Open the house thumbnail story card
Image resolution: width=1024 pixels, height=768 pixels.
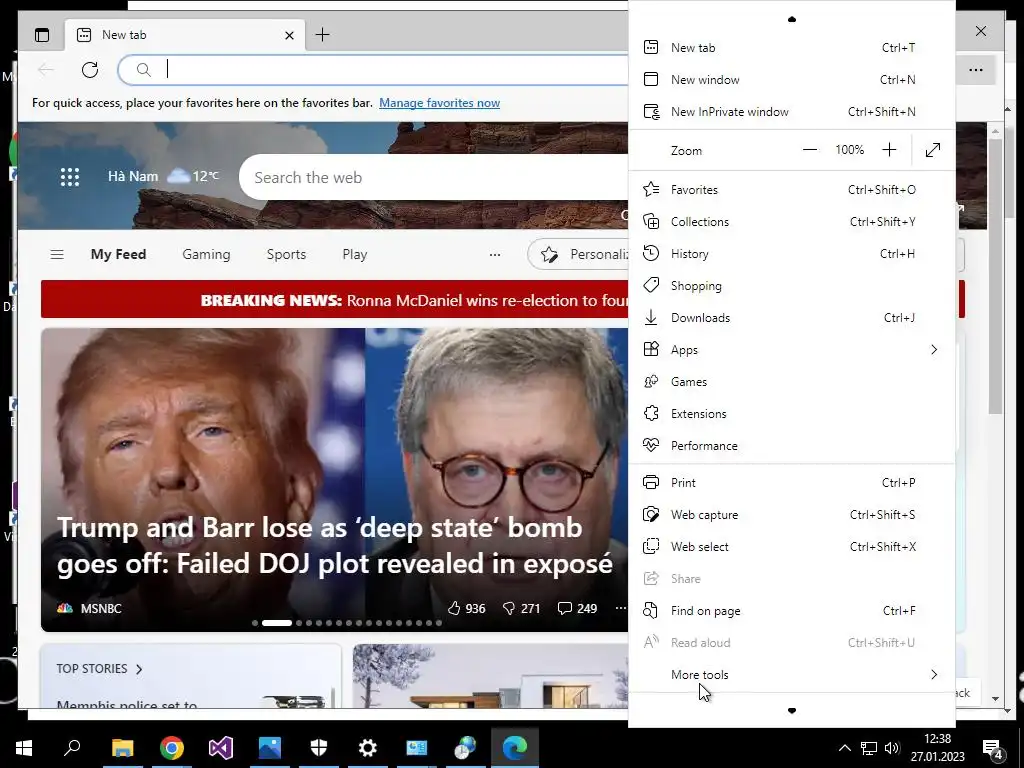click(x=490, y=676)
